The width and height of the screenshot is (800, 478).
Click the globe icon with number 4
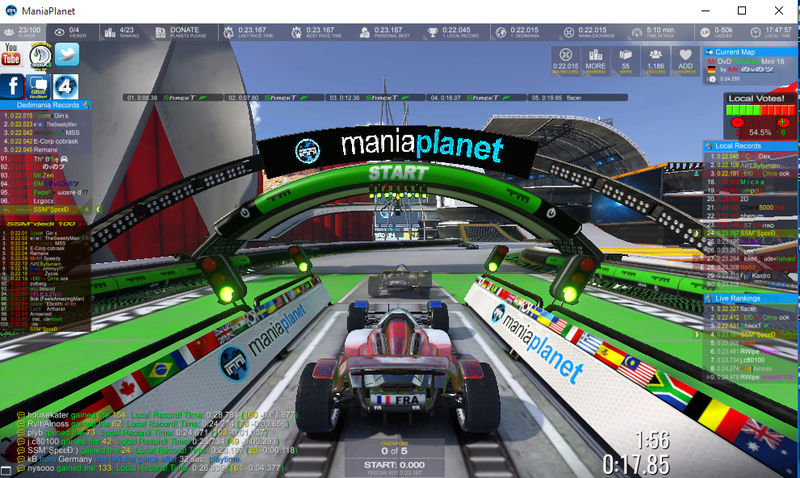[x=66, y=86]
